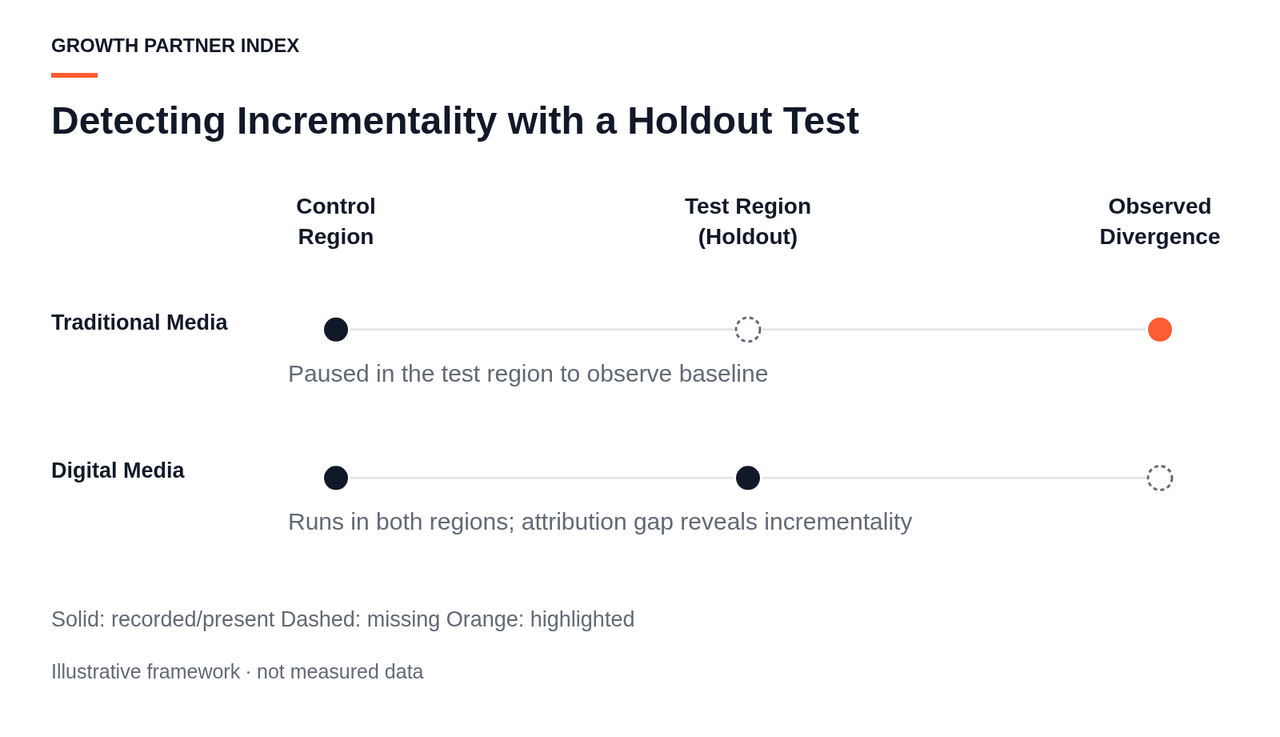Click the orange Observed Divergence dot
Screen dimensions: 1280x737
1160,330
